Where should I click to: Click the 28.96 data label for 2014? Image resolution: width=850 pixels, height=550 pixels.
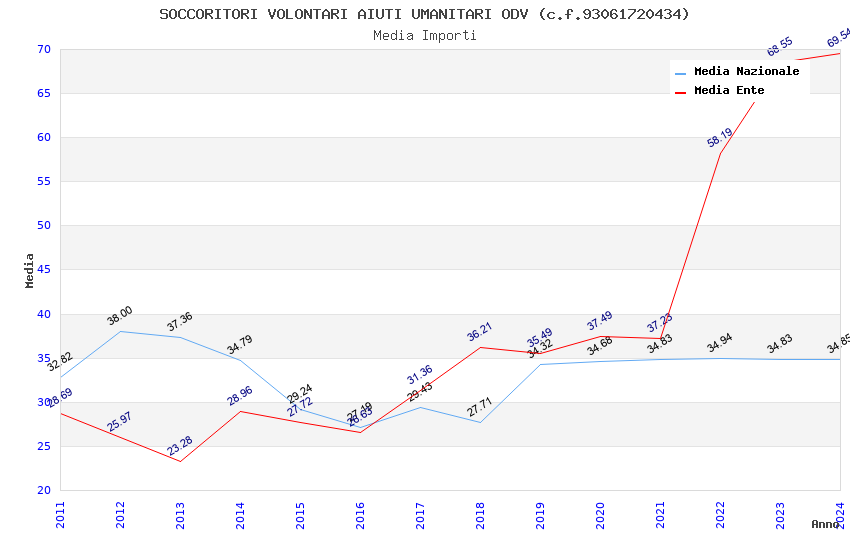click(240, 396)
